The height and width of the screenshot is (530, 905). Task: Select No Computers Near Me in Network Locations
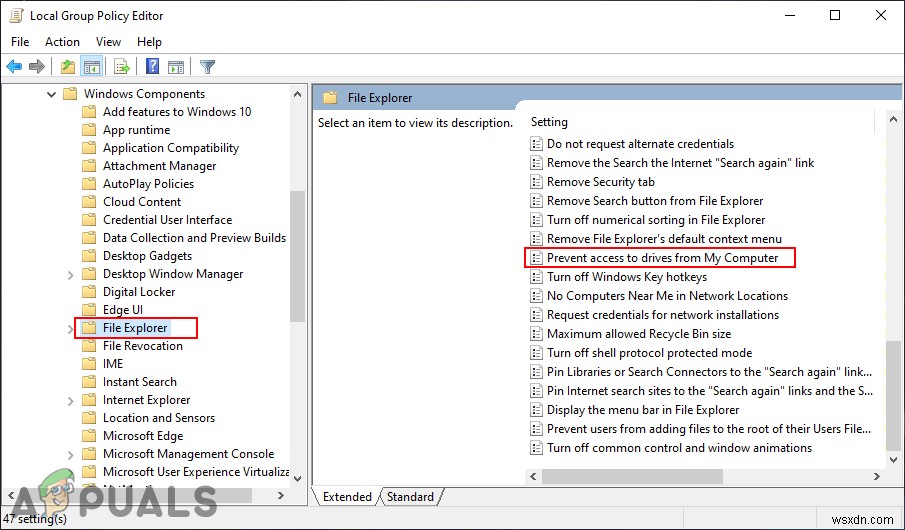[x=667, y=296]
